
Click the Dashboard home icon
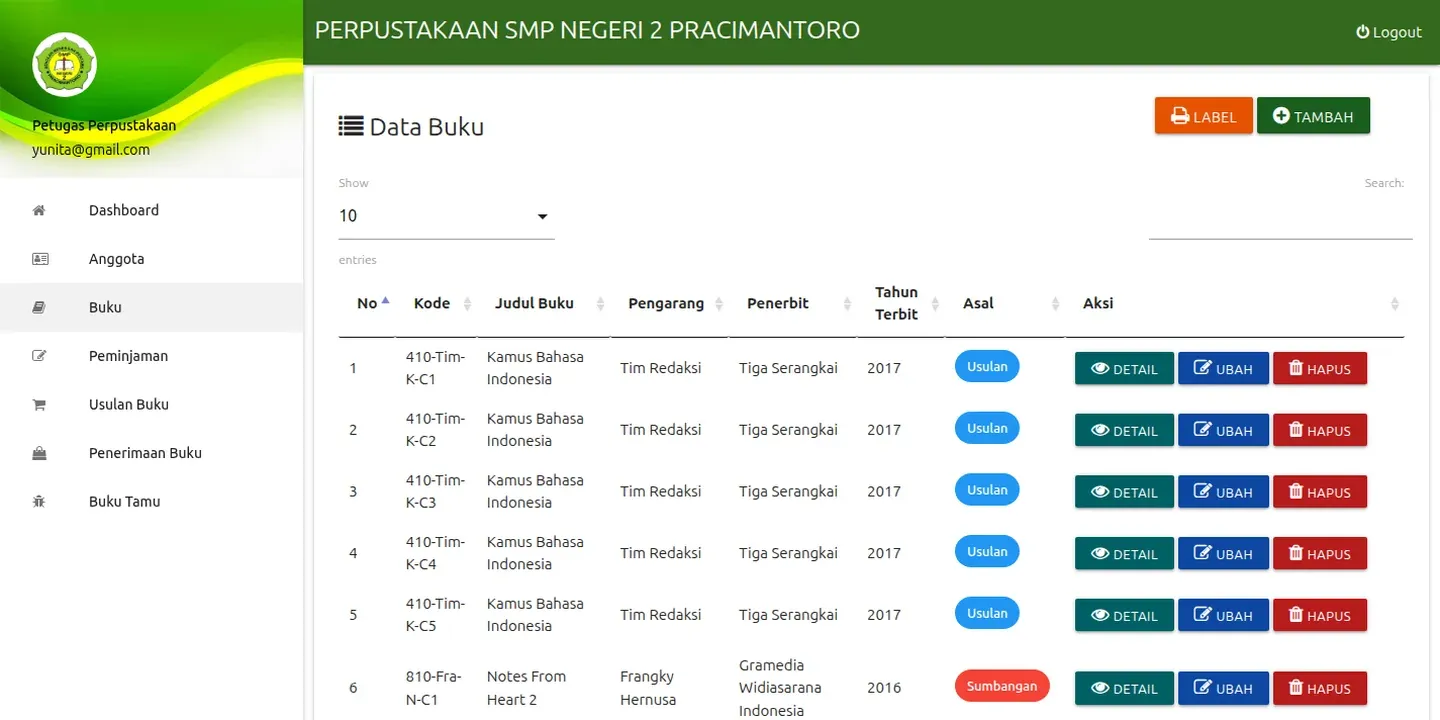(x=39, y=210)
